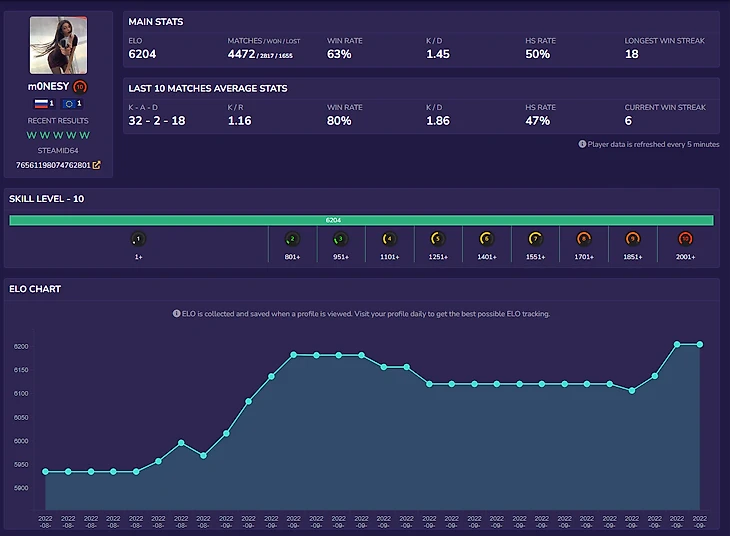Viewport: 730px width, 536px height.
Task: Click the first data point on ELO chart
Action: point(45,472)
